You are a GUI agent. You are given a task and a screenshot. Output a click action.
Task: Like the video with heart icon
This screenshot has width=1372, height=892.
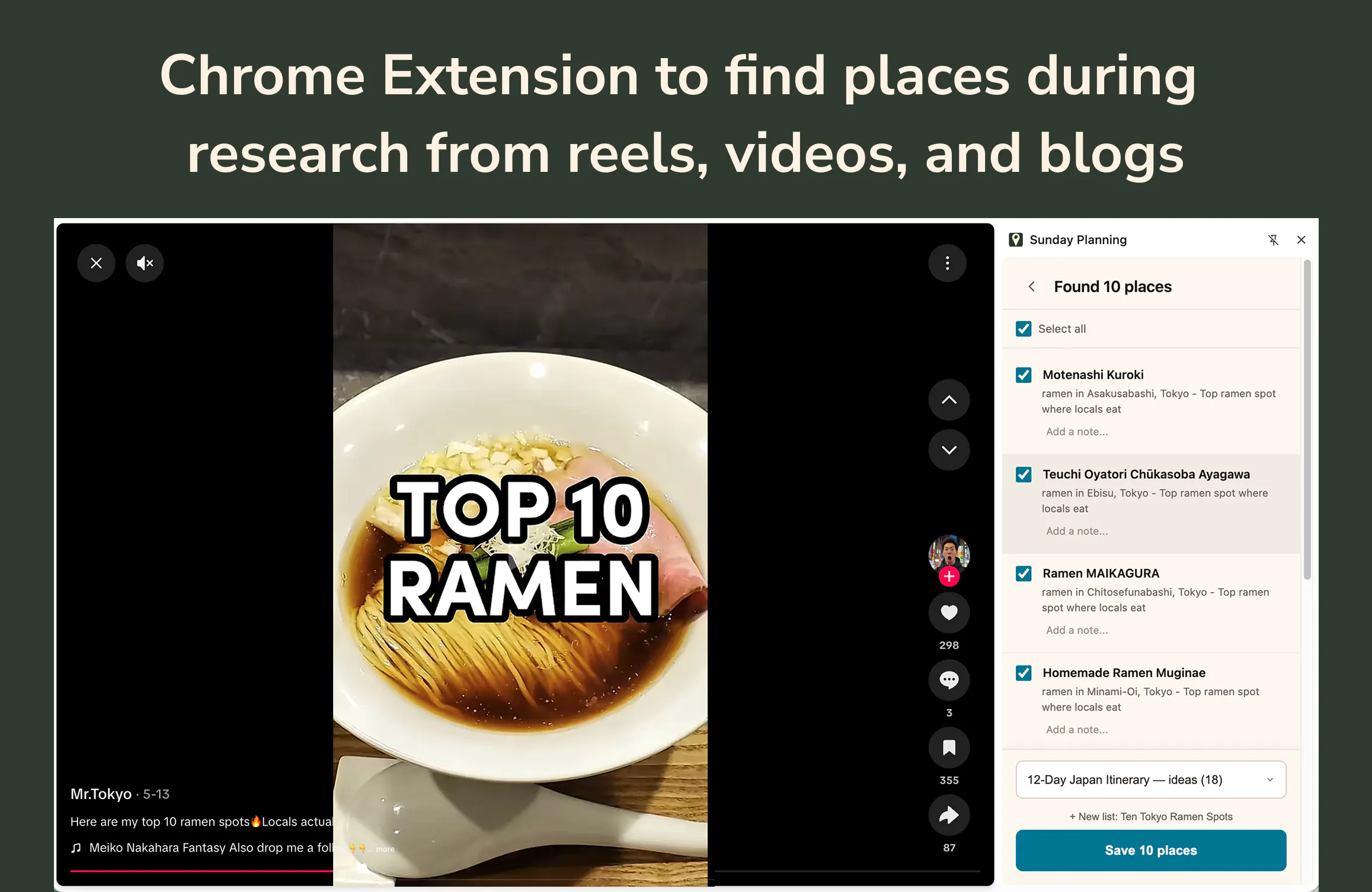click(x=949, y=612)
